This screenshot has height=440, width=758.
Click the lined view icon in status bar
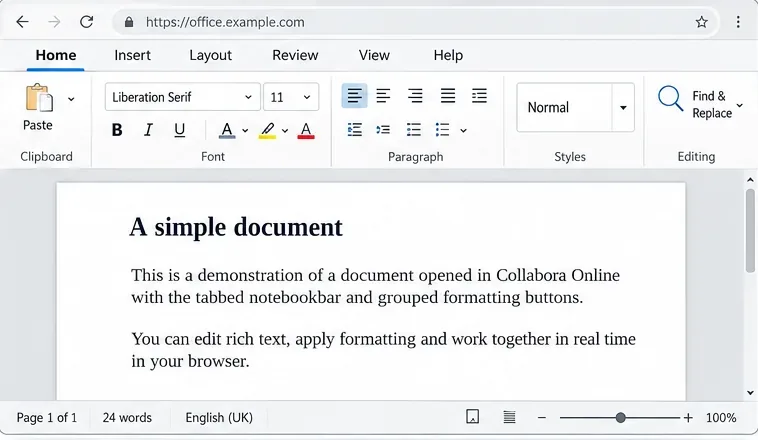pyautogui.click(x=509, y=417)
